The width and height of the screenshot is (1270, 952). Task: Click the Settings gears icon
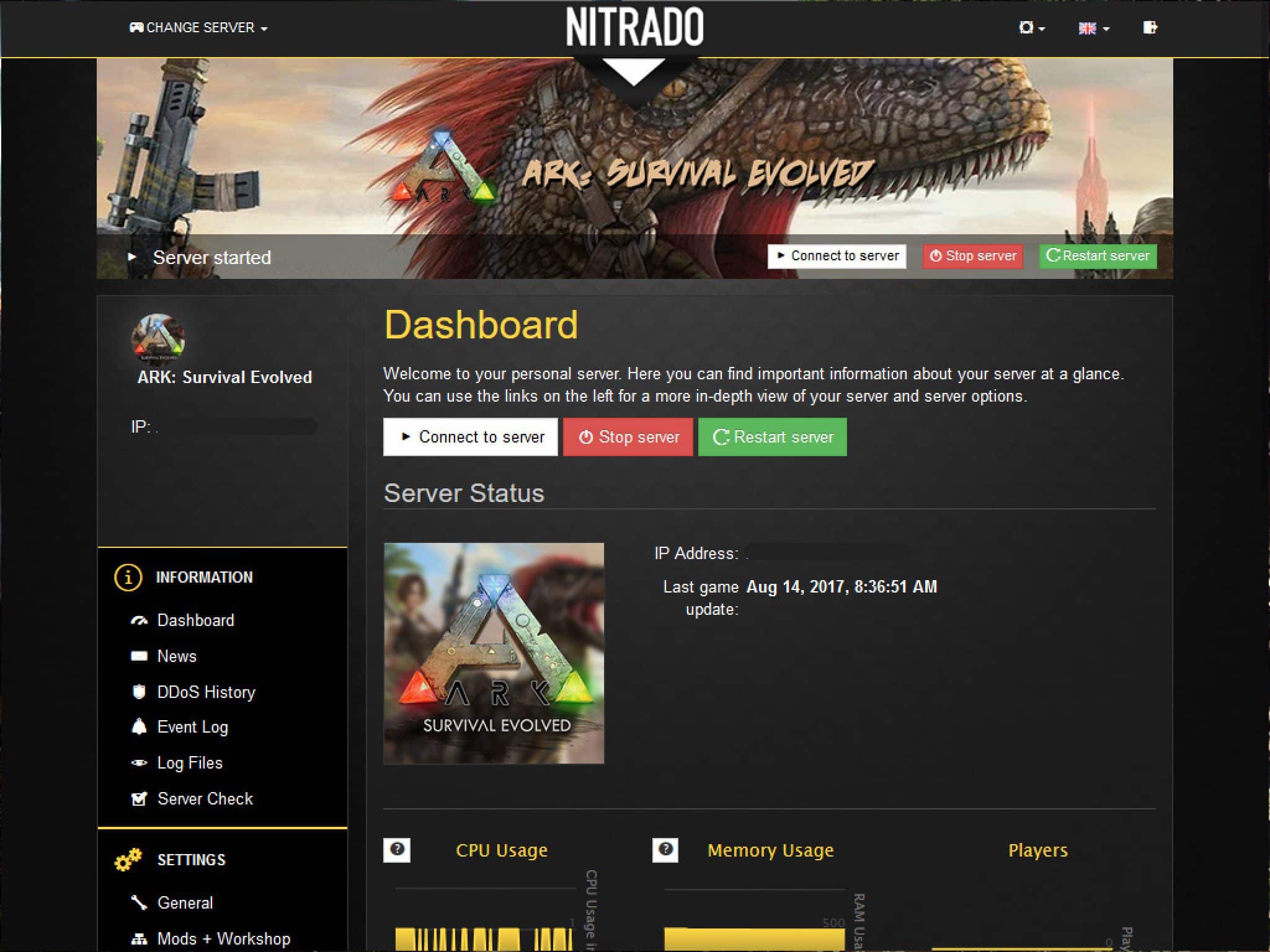click(128, 860)
